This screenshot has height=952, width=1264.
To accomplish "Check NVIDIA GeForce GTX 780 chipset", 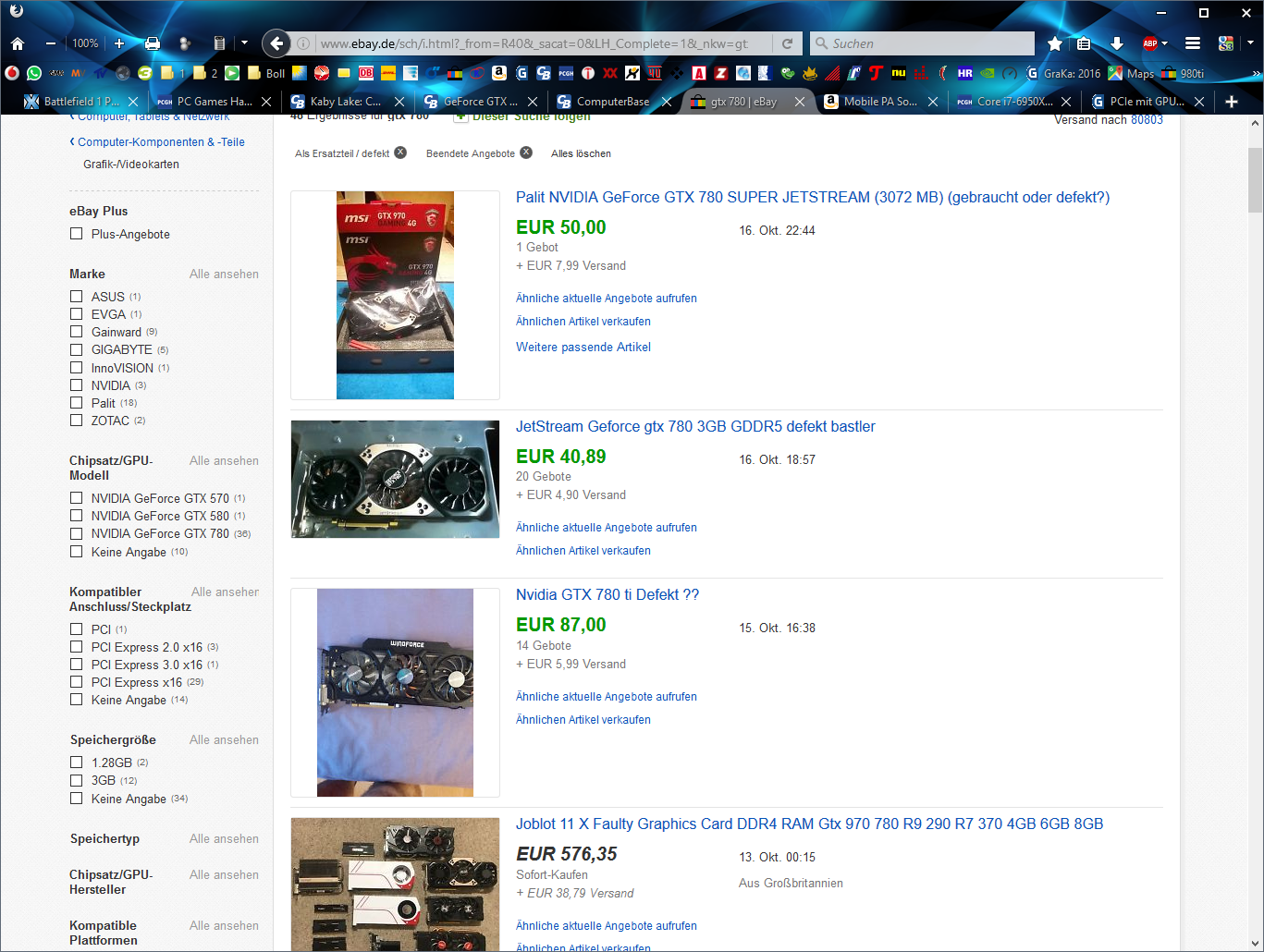I will [77, 533].
